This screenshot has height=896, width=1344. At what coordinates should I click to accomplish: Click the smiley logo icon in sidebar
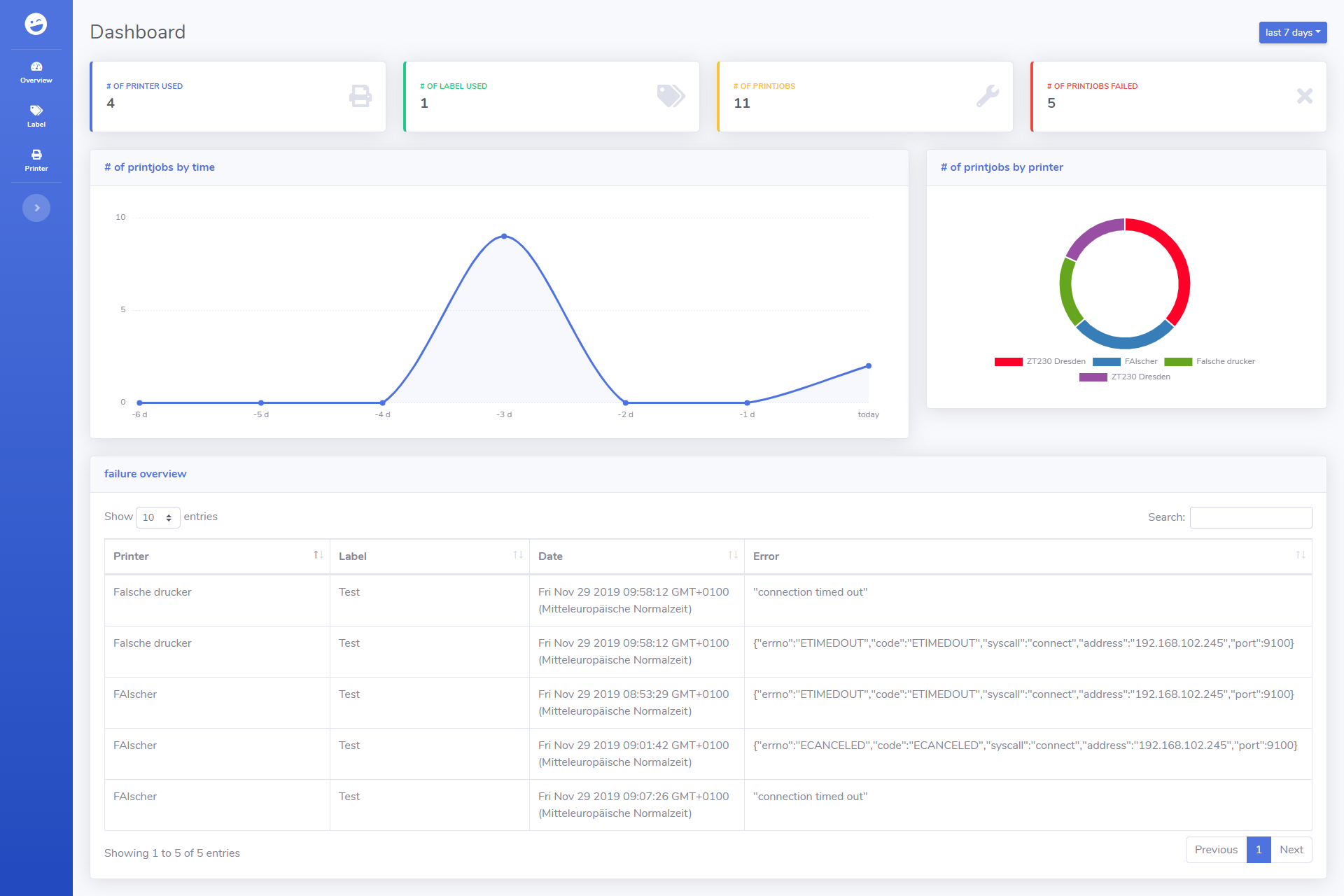click(36, 24)
